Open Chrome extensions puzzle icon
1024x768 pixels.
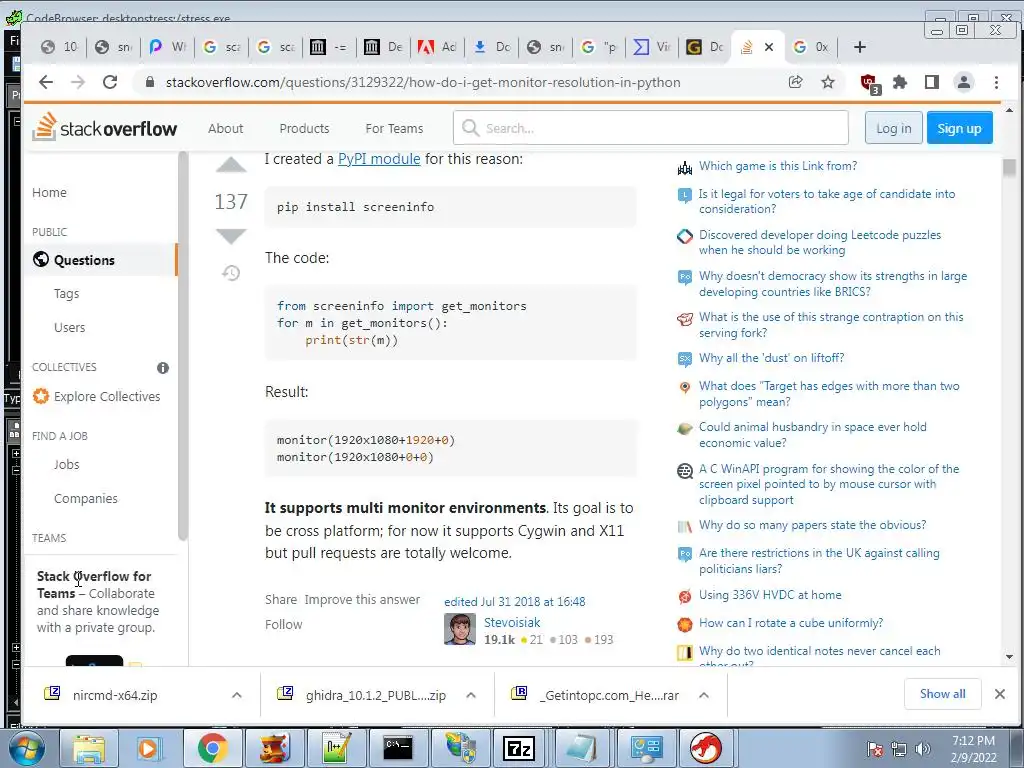tap(900, 82)
